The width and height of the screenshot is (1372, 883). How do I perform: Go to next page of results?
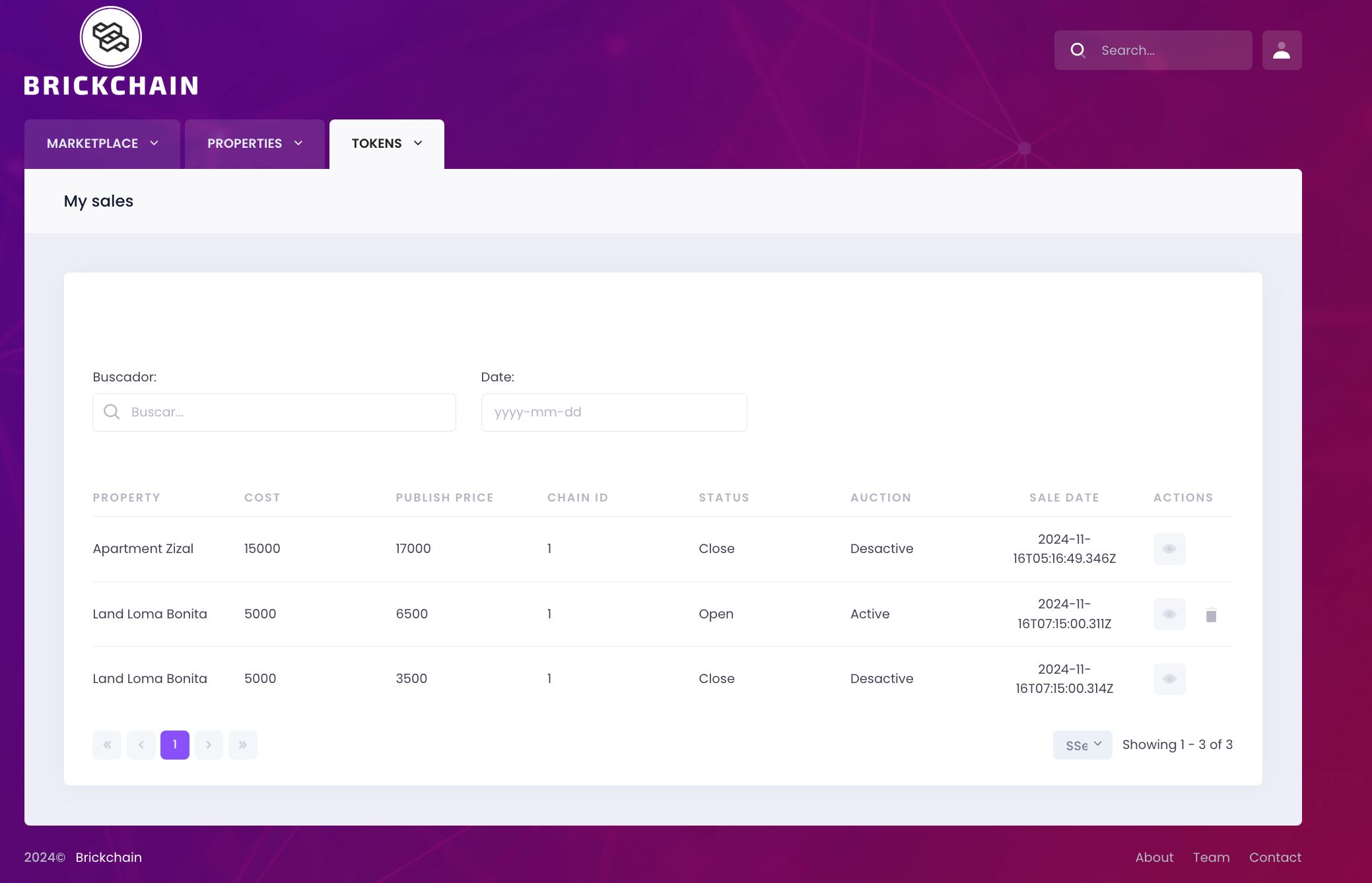coord(209,745)
